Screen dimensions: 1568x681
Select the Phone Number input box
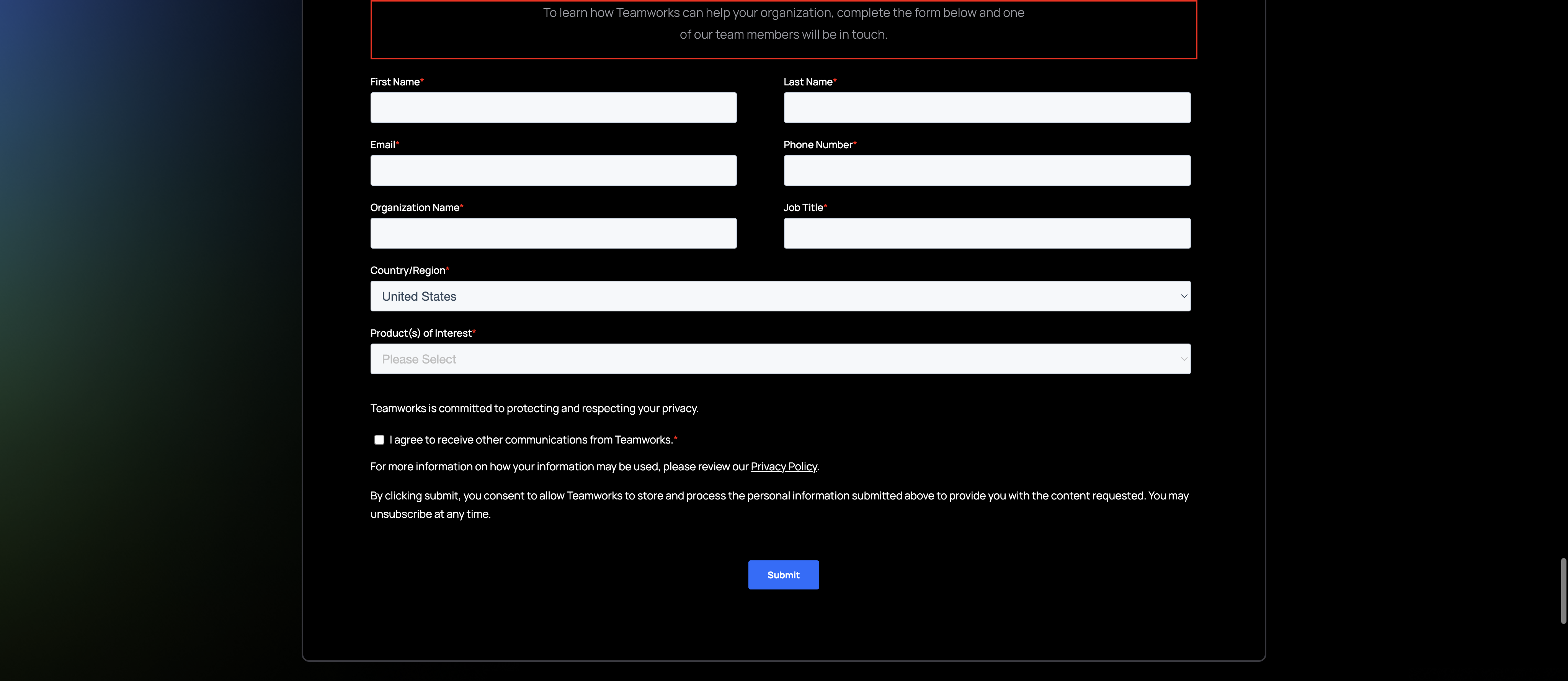[x=987, y=170]
